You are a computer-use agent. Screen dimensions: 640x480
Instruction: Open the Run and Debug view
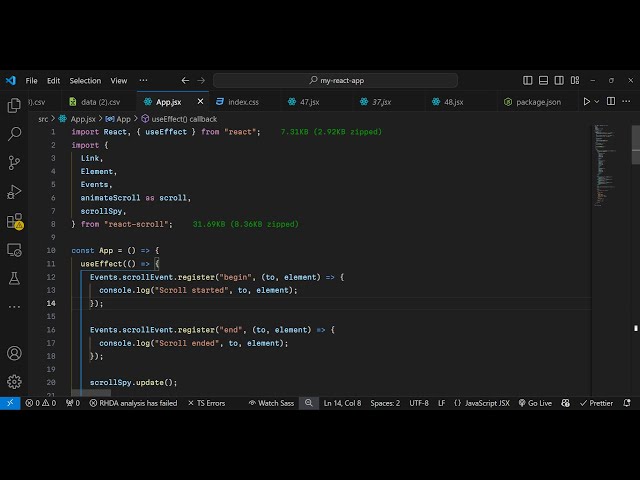(x=14, y=191)
